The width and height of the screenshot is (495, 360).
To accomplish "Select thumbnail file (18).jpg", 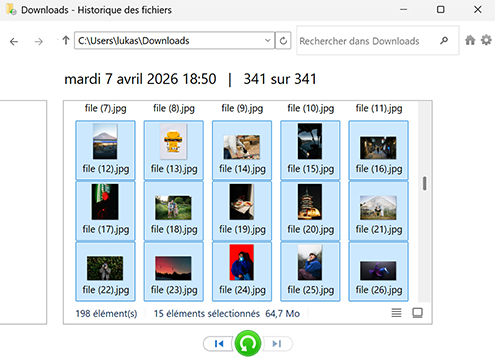I will click(x=174, y=211).
